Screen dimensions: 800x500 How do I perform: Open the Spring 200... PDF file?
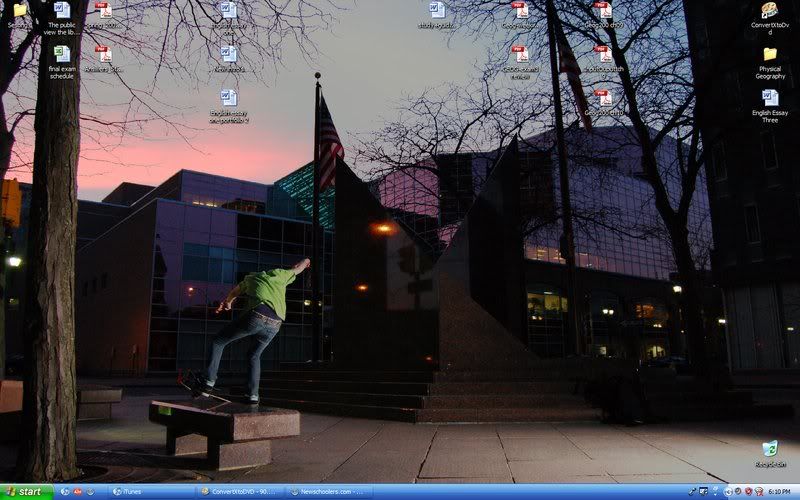103,10
